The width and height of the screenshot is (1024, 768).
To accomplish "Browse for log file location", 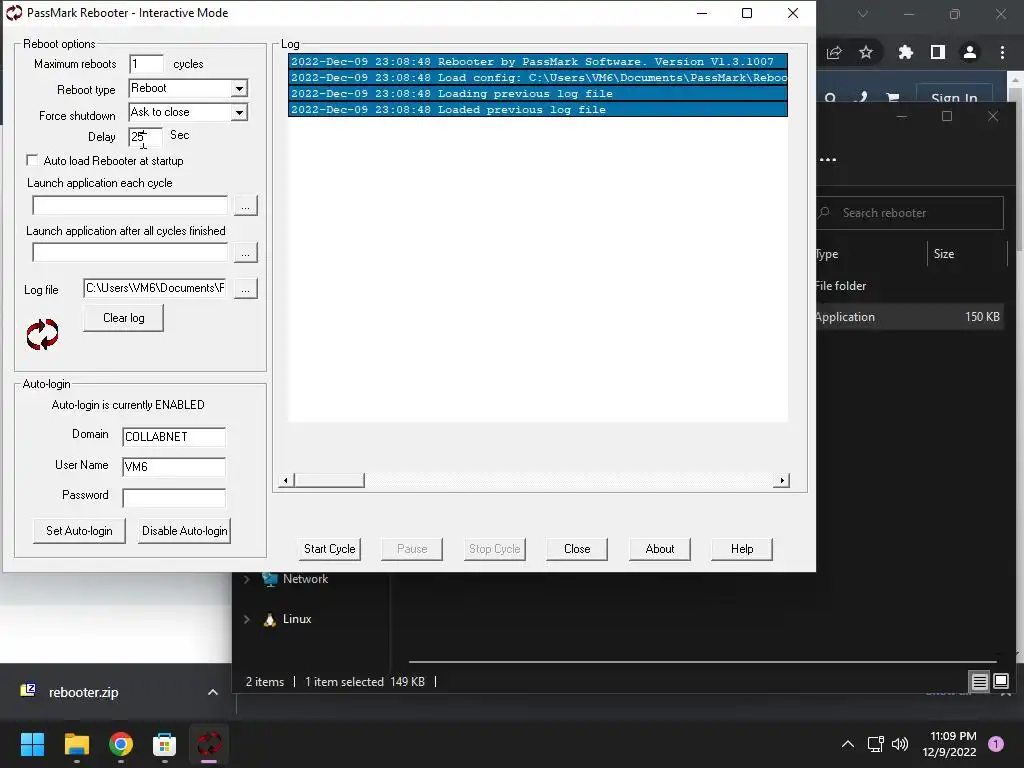I will (x=246, y=288).
